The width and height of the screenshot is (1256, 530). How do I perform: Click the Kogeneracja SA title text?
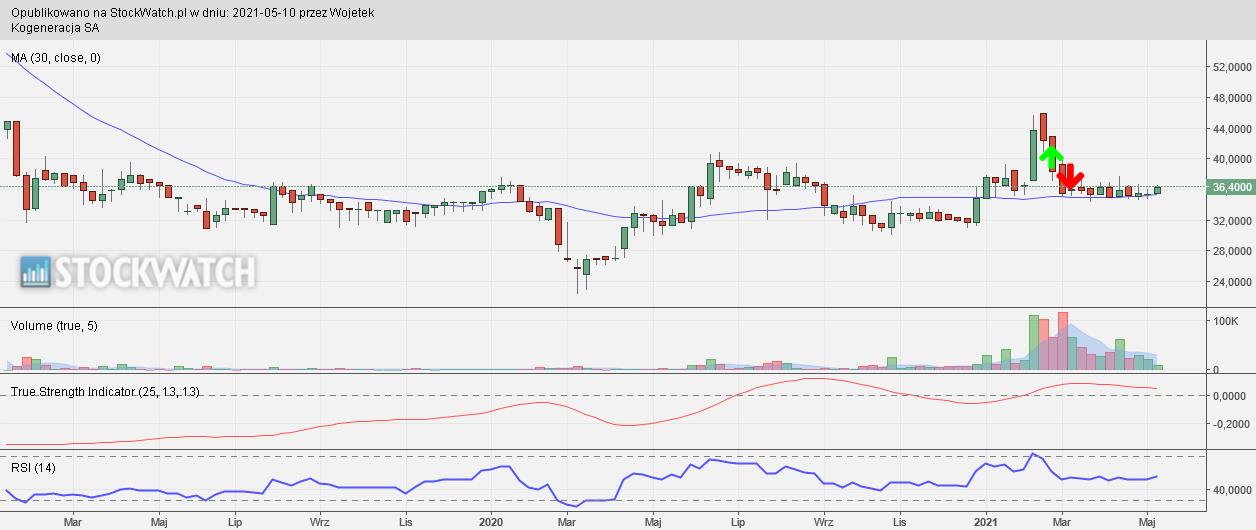pos(55,28)
